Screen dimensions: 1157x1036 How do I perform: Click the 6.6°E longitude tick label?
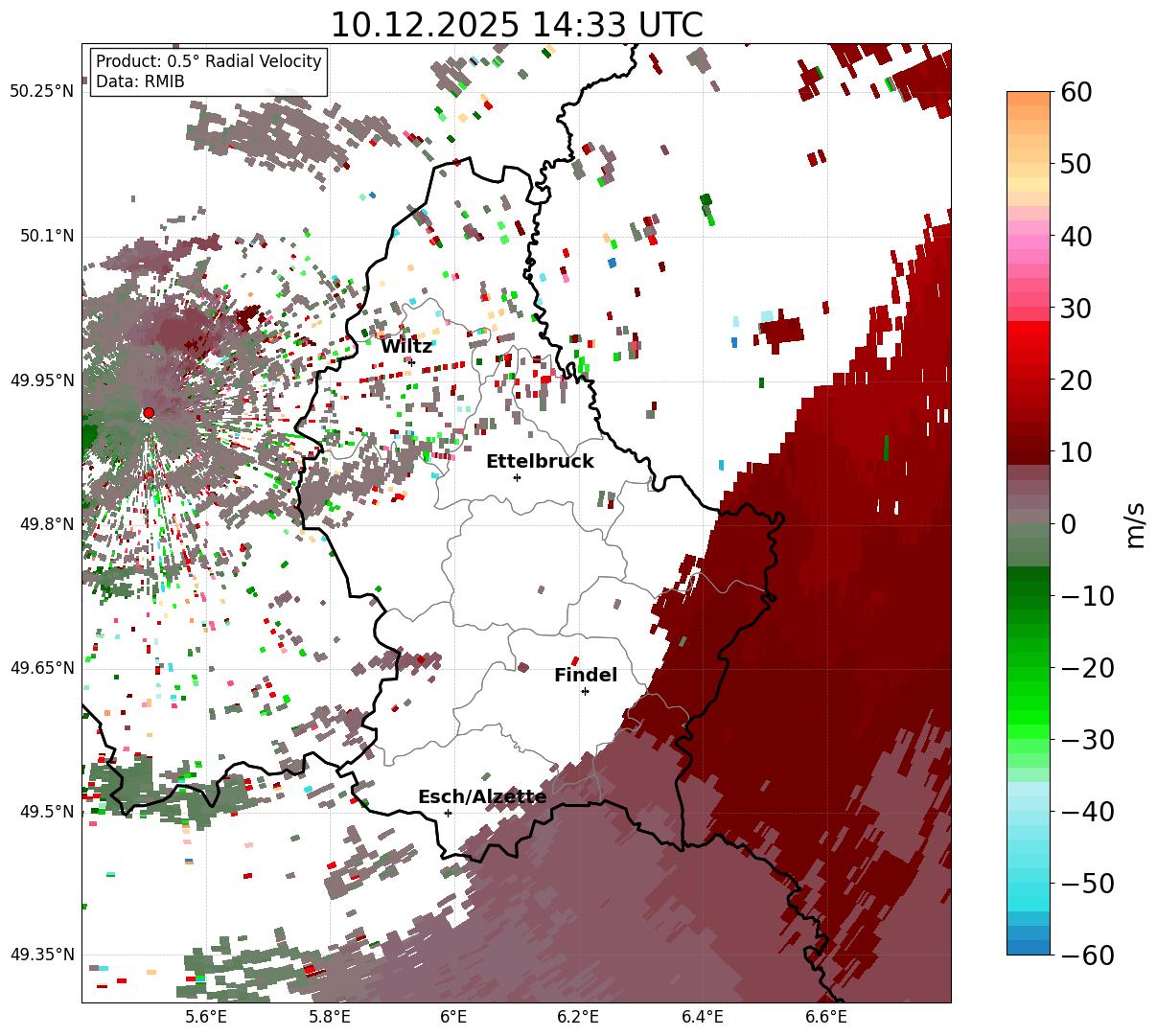pyautogui.click(x=826, y=1018)
